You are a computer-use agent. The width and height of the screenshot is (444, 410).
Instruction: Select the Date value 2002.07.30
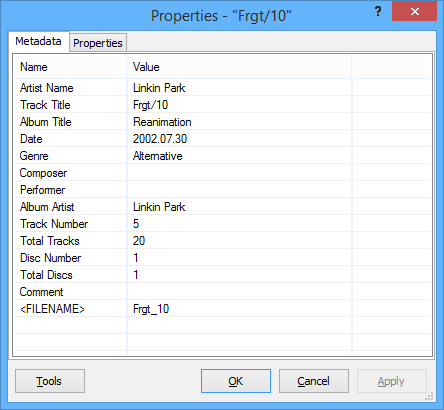click(x=160, y=139)
